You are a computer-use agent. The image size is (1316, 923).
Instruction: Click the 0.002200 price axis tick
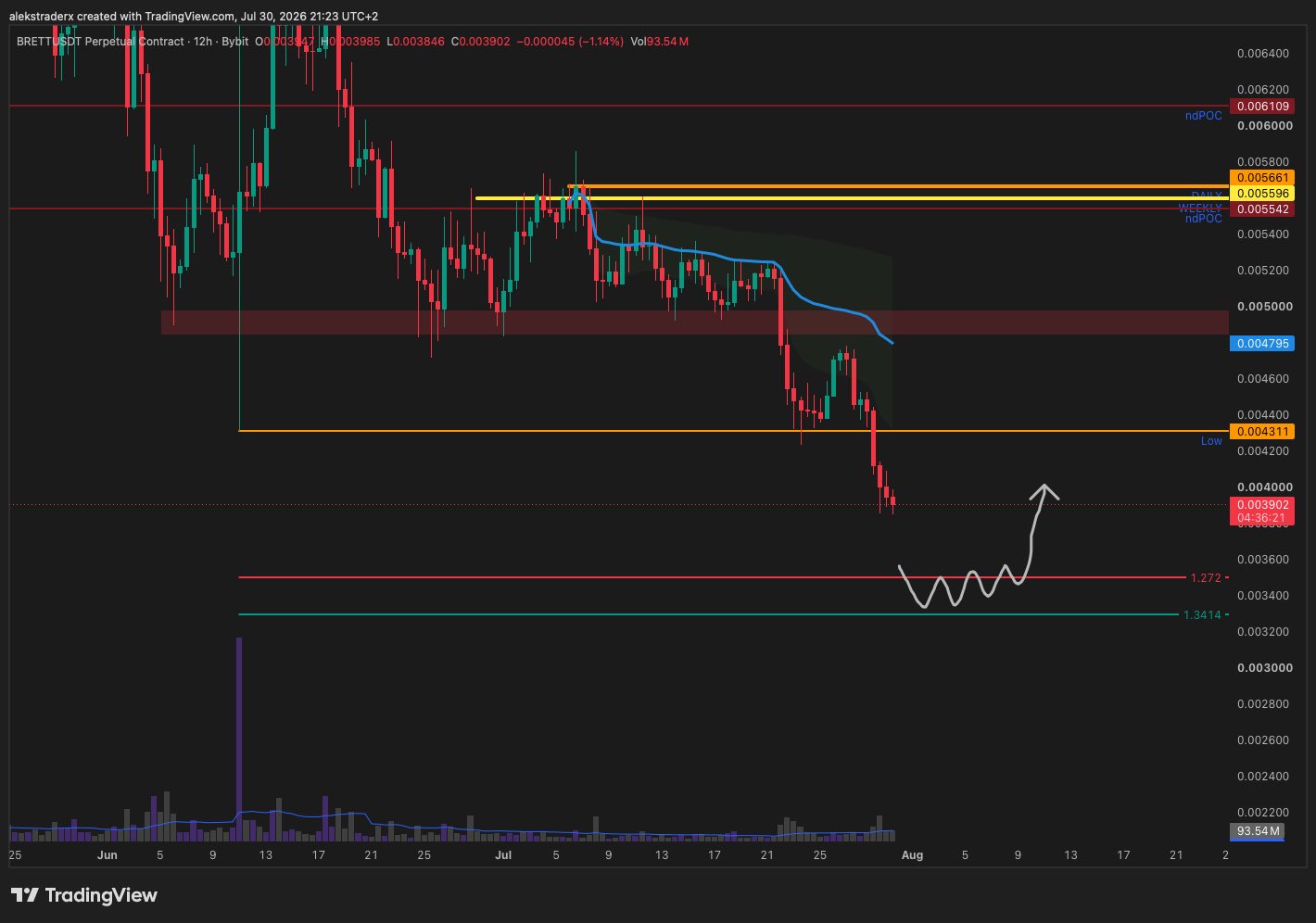[x=1262, y=813]
